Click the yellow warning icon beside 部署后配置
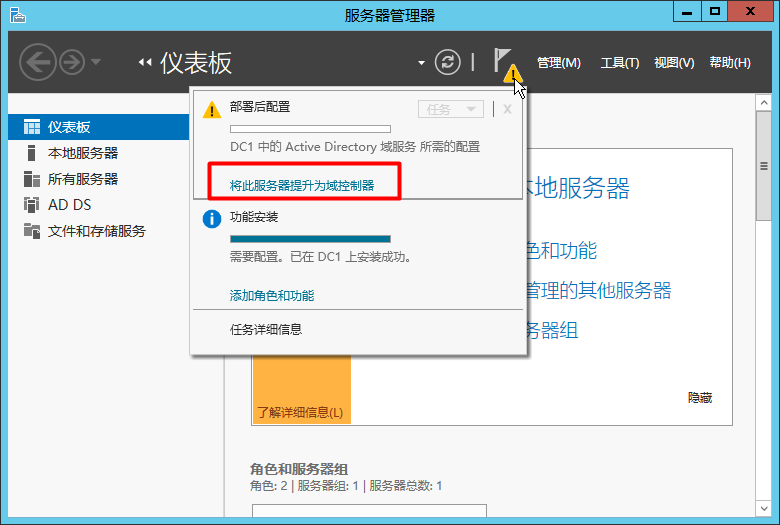780x525 pixels. tap(212, 109)
